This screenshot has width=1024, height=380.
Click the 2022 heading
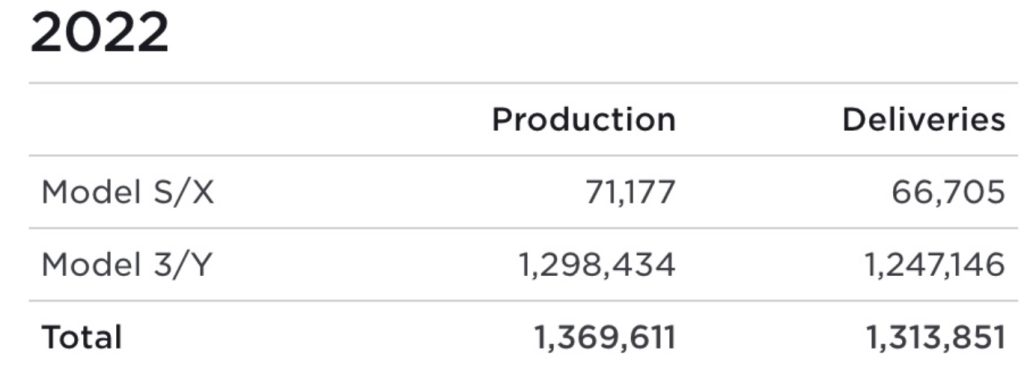pyautogui.click(x=99, y=33)
